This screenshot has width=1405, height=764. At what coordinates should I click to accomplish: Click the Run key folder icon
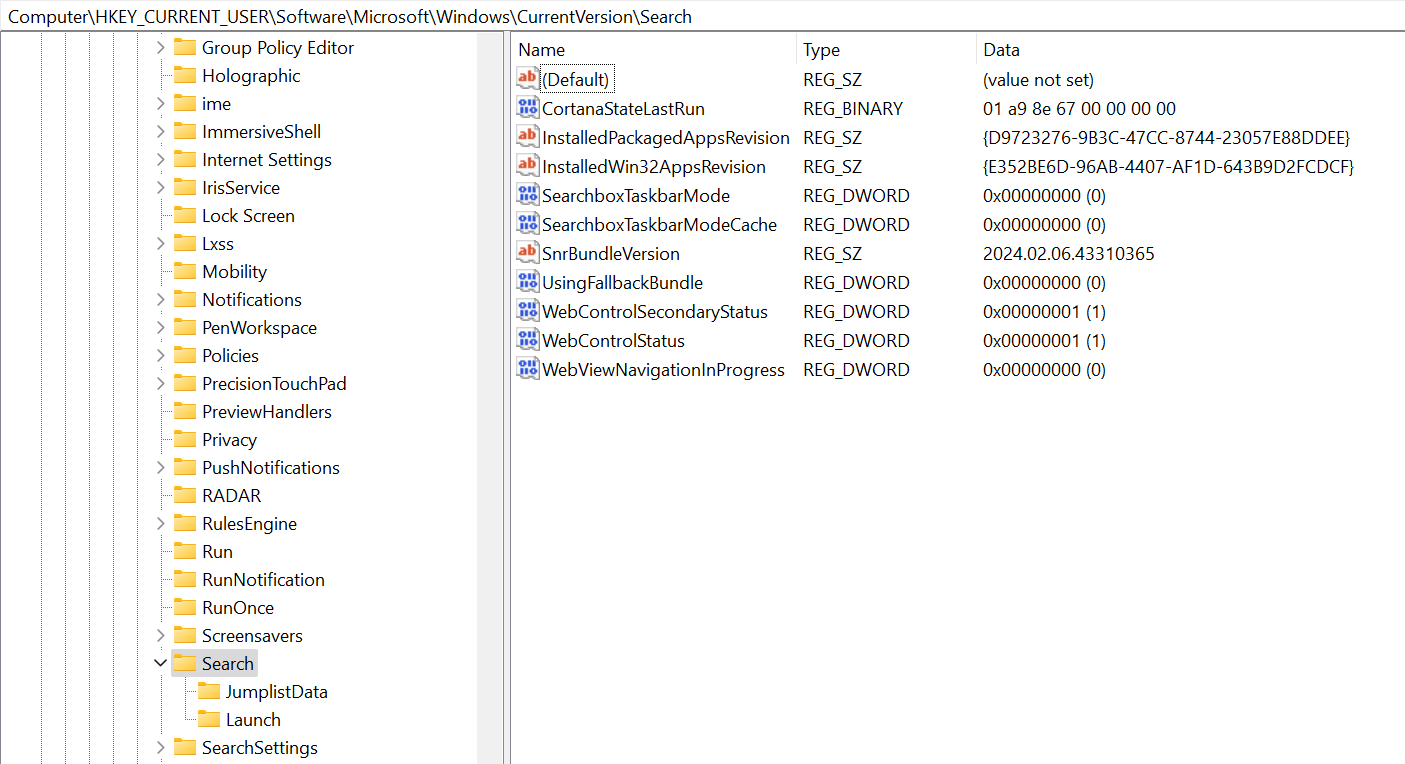tap(184, 551)
